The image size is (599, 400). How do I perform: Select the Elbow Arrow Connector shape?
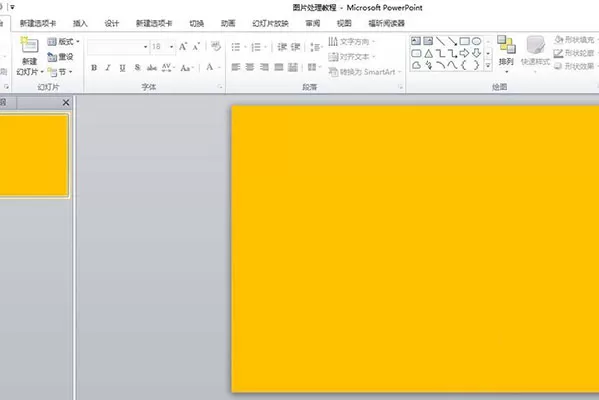(452, 53)
